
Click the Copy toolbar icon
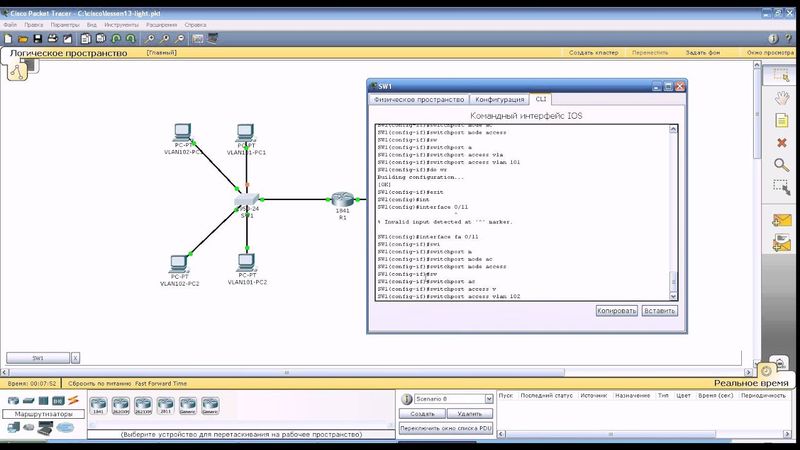[x=86, y=38]
